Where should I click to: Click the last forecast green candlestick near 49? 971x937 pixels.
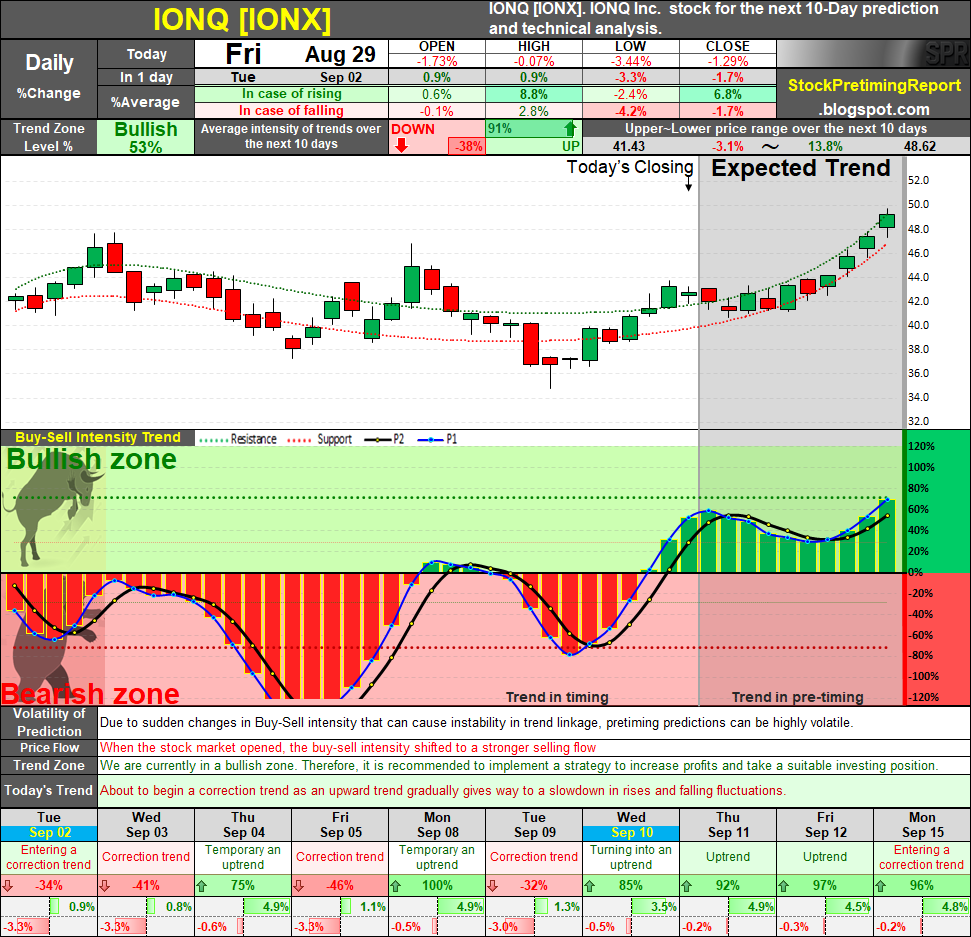(x=887, y=221)
